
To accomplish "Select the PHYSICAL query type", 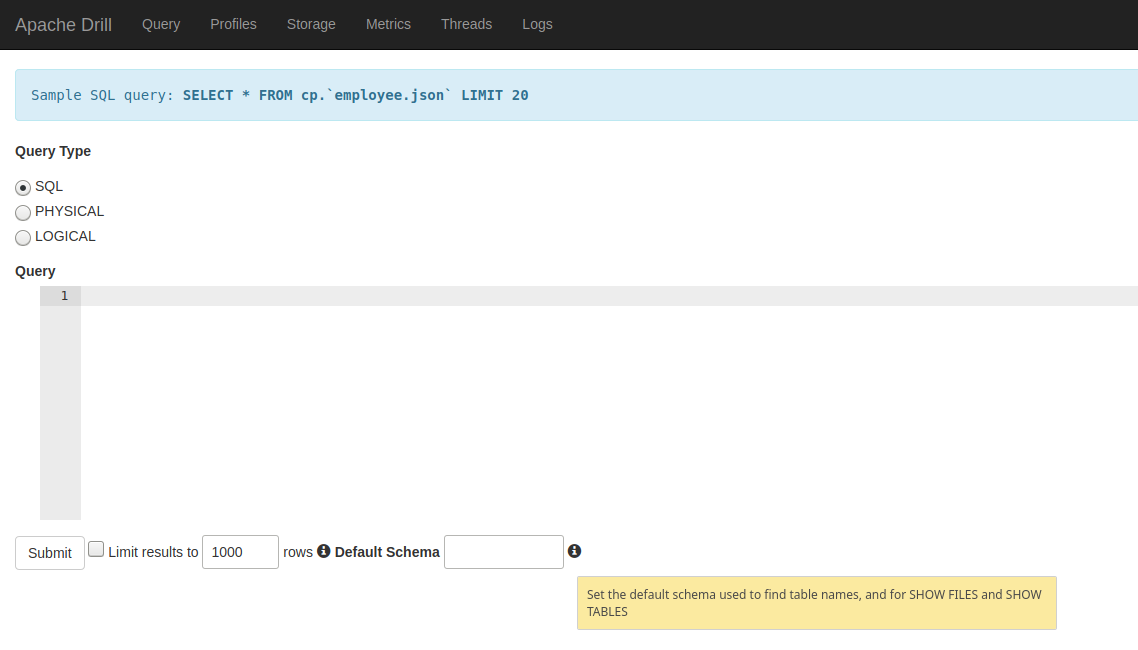I will (23, 213).
